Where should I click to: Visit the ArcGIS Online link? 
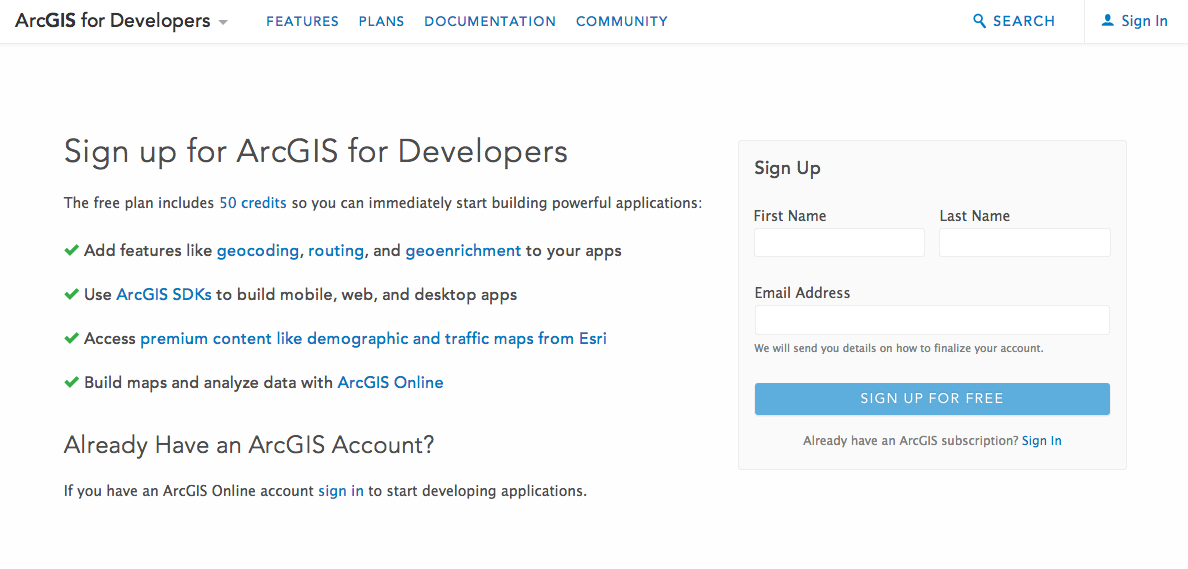click(x=390, y=383)
